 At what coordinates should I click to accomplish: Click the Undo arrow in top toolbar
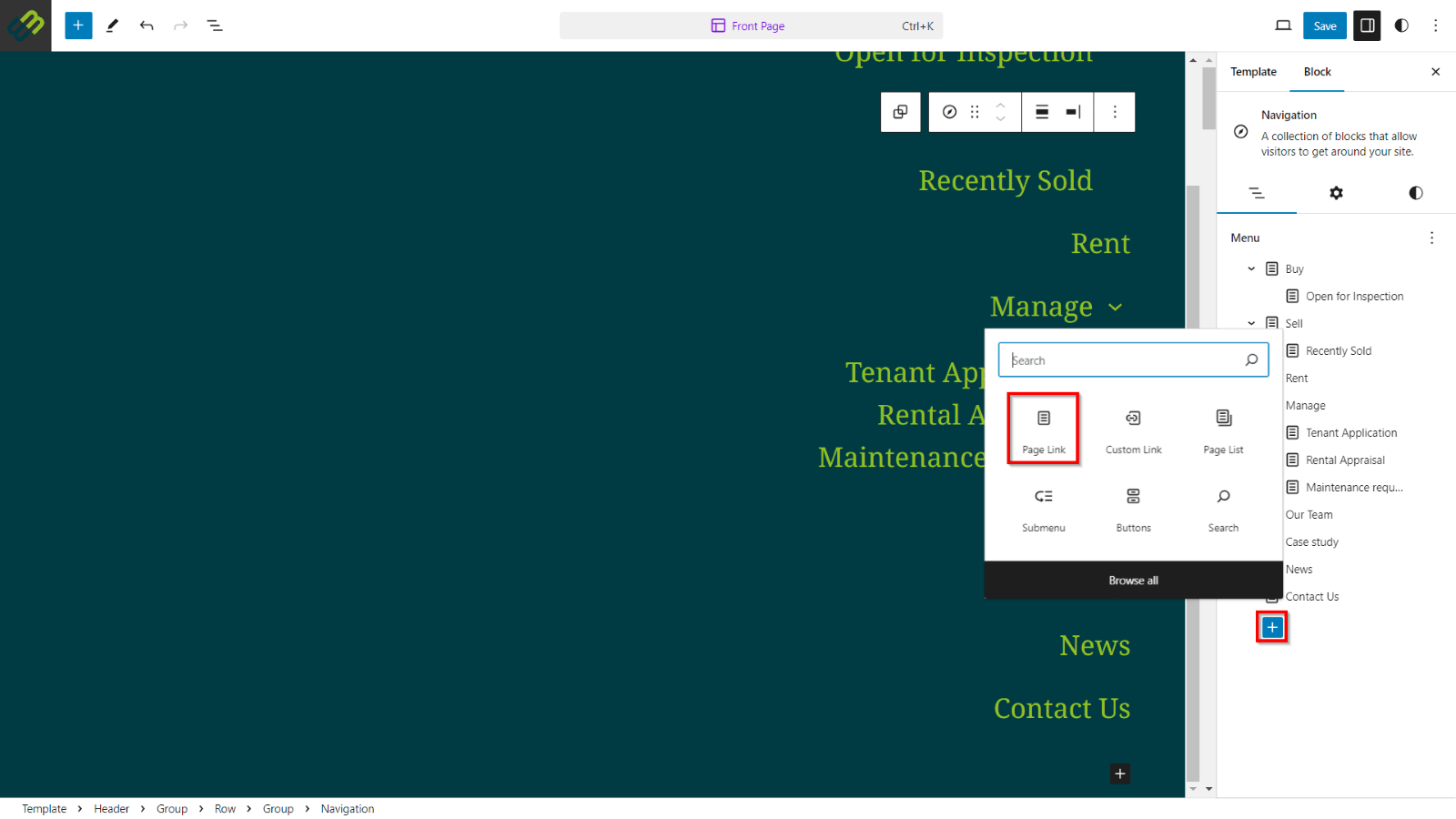tap(147, 25)
